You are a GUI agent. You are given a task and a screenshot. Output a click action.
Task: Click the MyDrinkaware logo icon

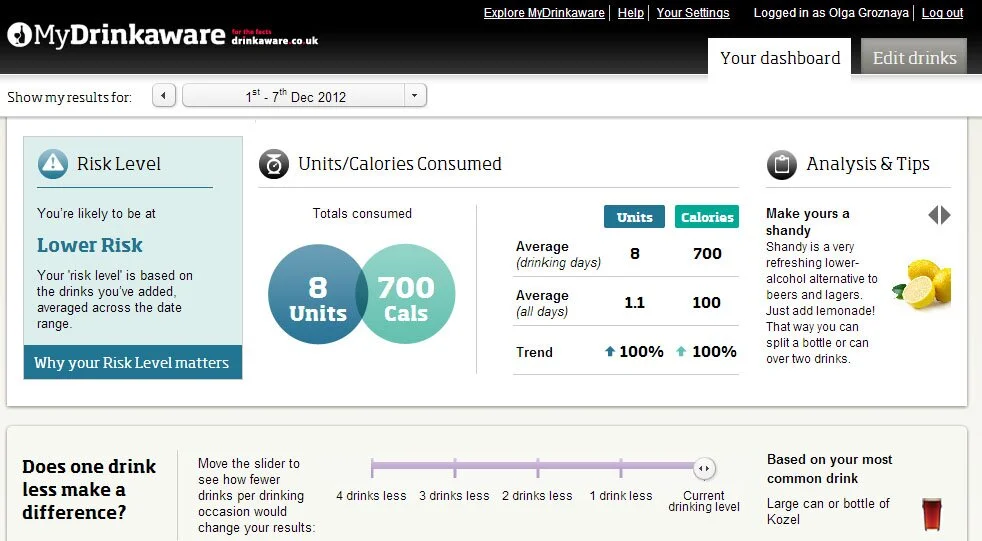(19, 35)
